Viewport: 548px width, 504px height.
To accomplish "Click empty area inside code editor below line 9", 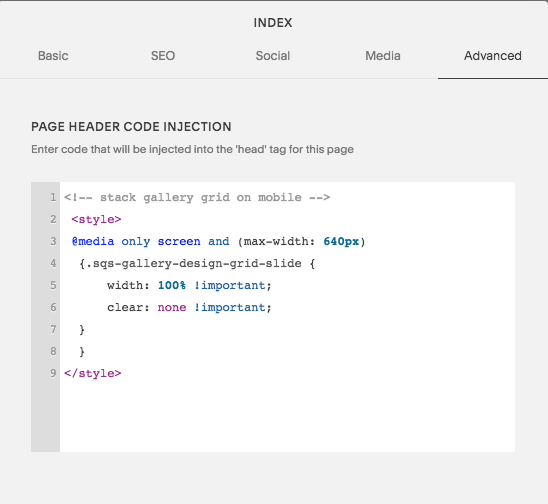I will (x=287, y=416).
